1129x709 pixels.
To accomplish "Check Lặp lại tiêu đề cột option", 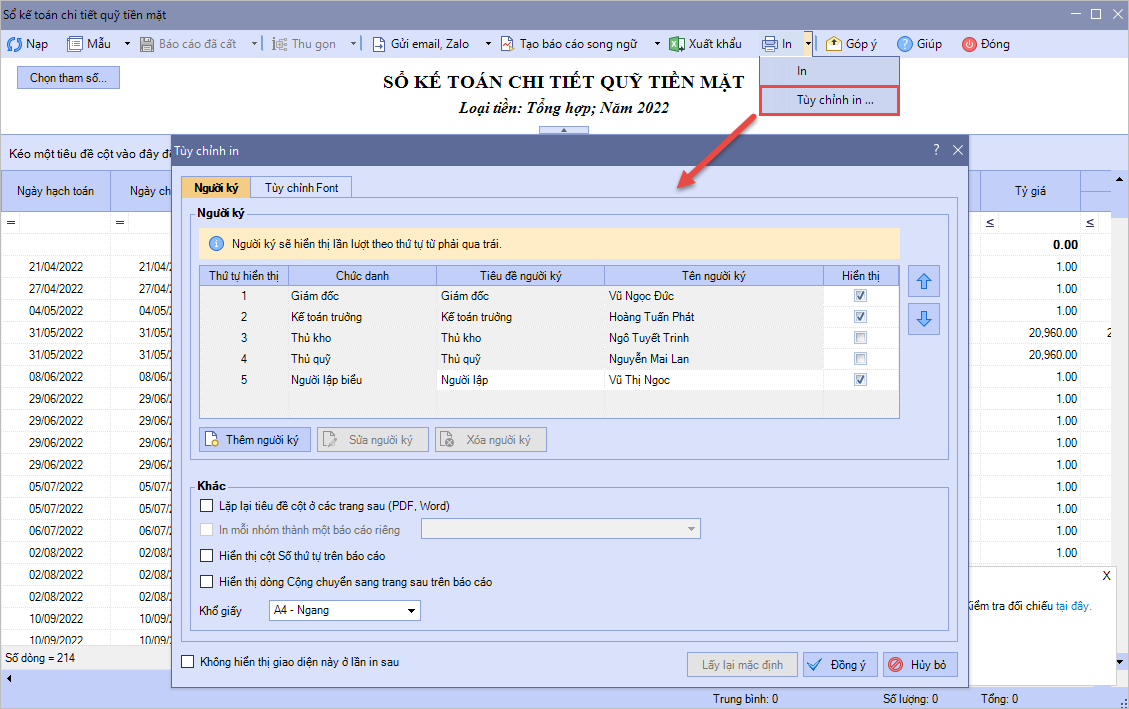I will [x=207, y=507].
